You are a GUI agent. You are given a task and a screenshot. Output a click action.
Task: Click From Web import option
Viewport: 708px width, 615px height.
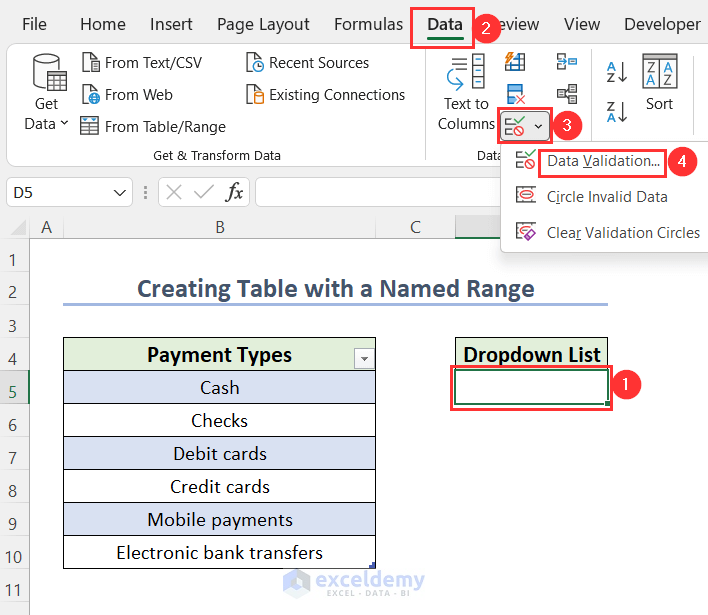click(x=127, y=94)
